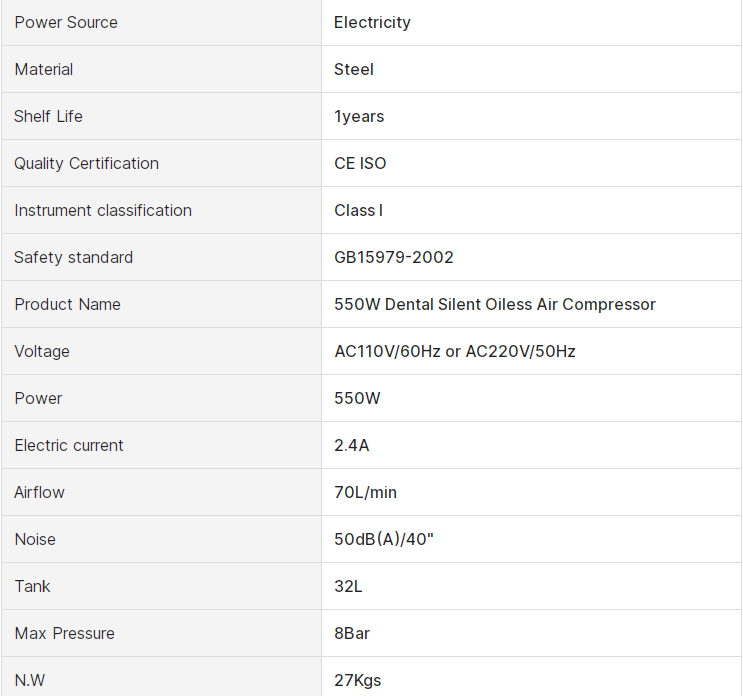Select the Electric current label
Image resolution: width=743 pixels, height=696 pixels.
[69, 445]
